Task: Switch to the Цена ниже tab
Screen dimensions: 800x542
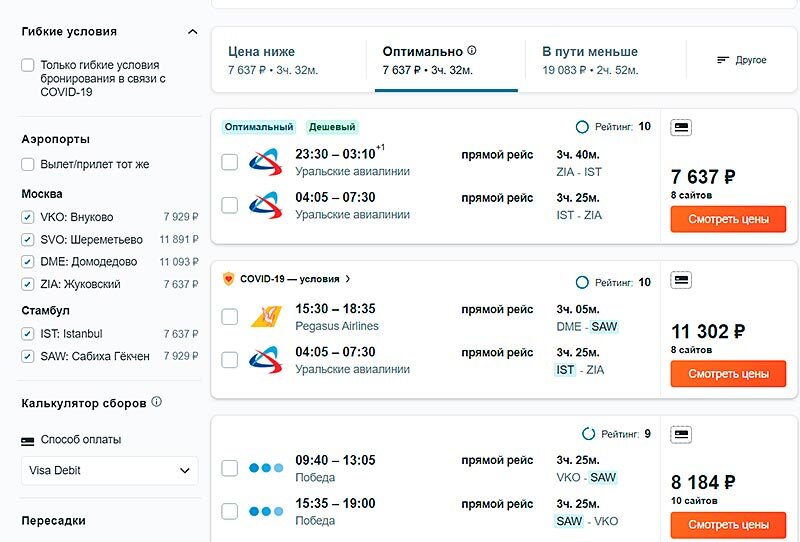Action: pyautogui.click(x=273, y=60)
